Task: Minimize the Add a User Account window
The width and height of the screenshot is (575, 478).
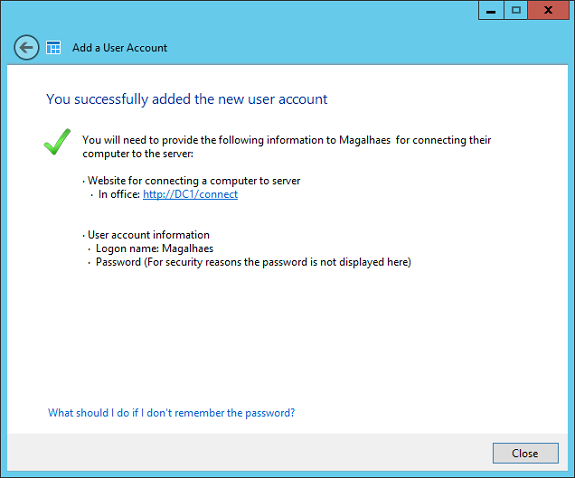Action: tap(491, 10)
